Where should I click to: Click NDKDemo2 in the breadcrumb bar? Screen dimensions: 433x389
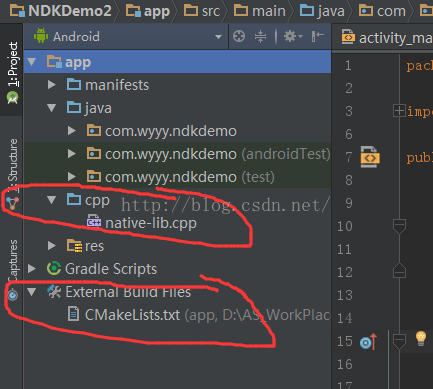pos(60,11)
